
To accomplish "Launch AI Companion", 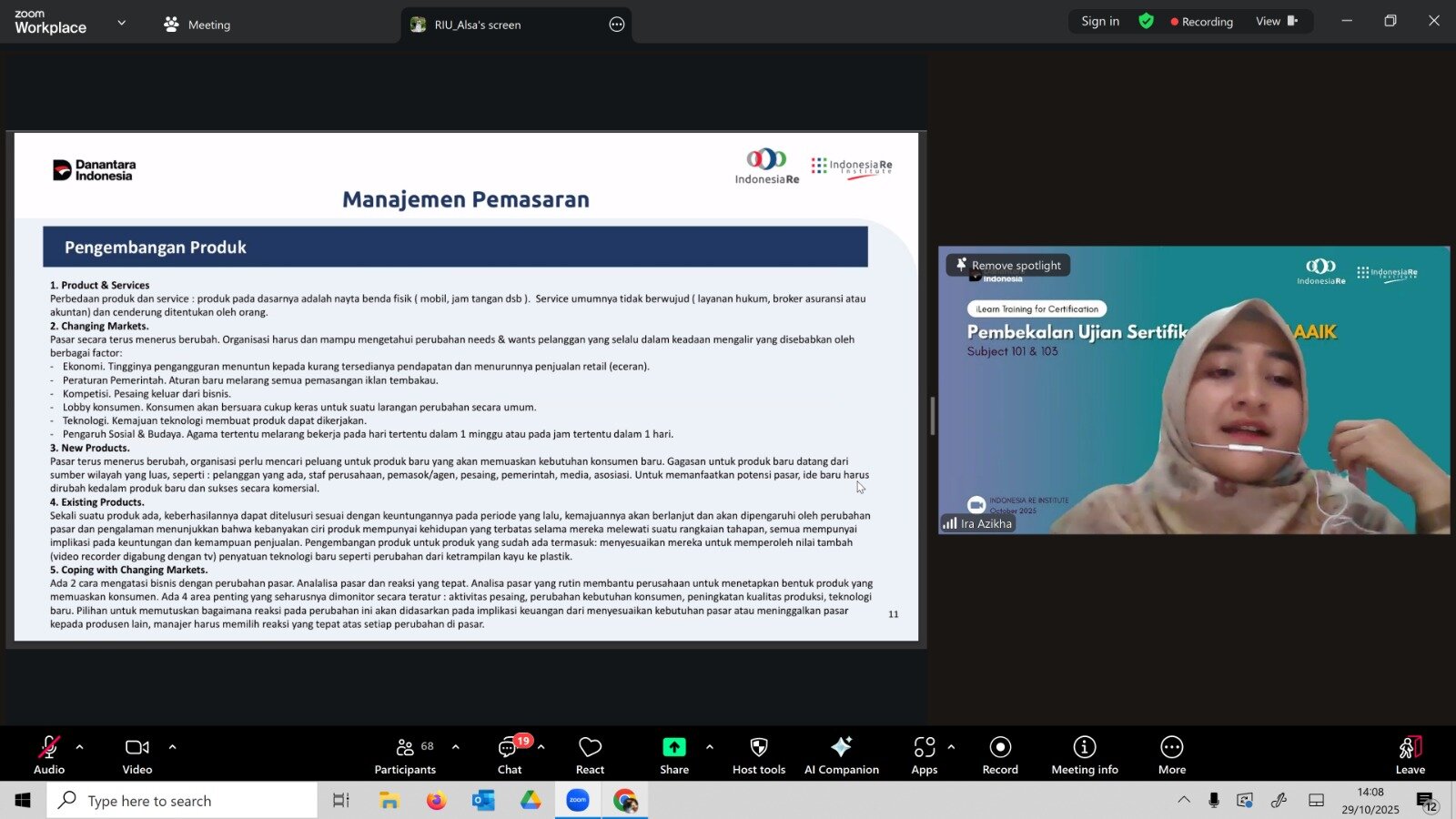I will click(841, 755).
